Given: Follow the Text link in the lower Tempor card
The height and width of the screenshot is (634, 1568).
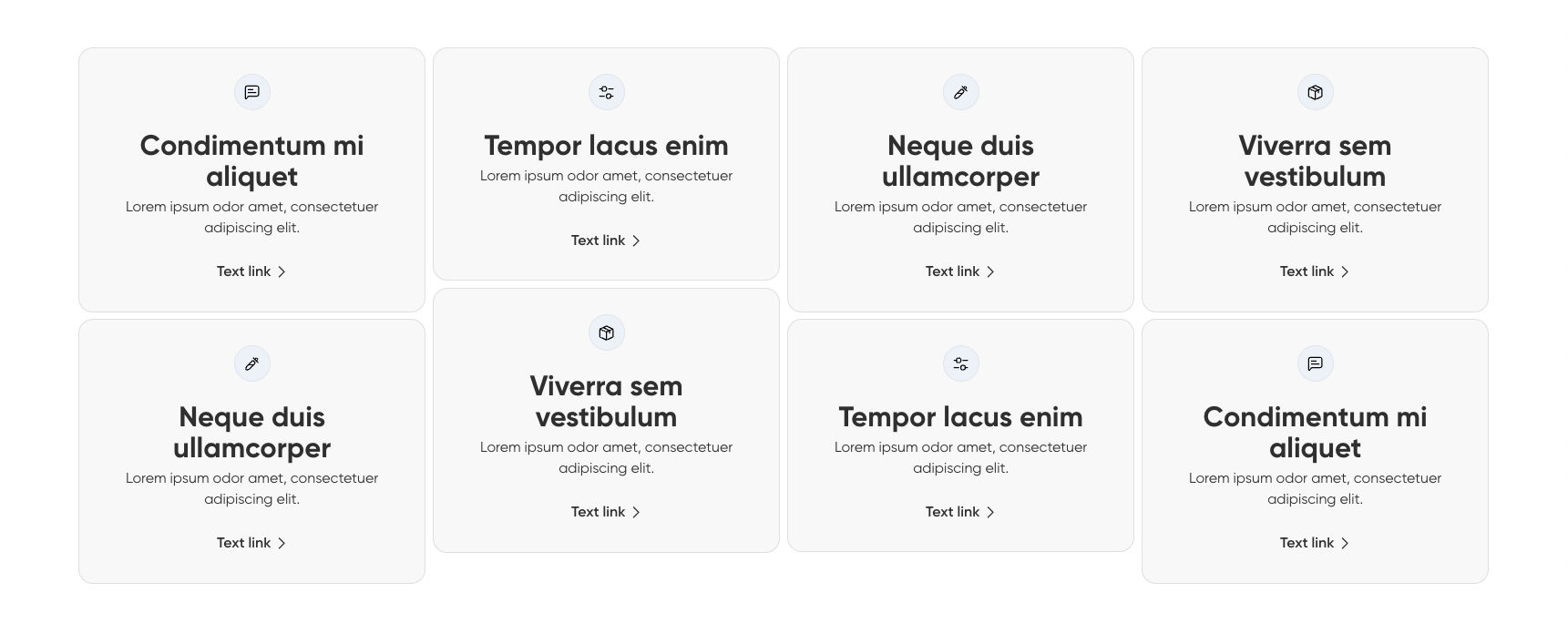Looking at the screenshot, I should (x=953, y=512).
